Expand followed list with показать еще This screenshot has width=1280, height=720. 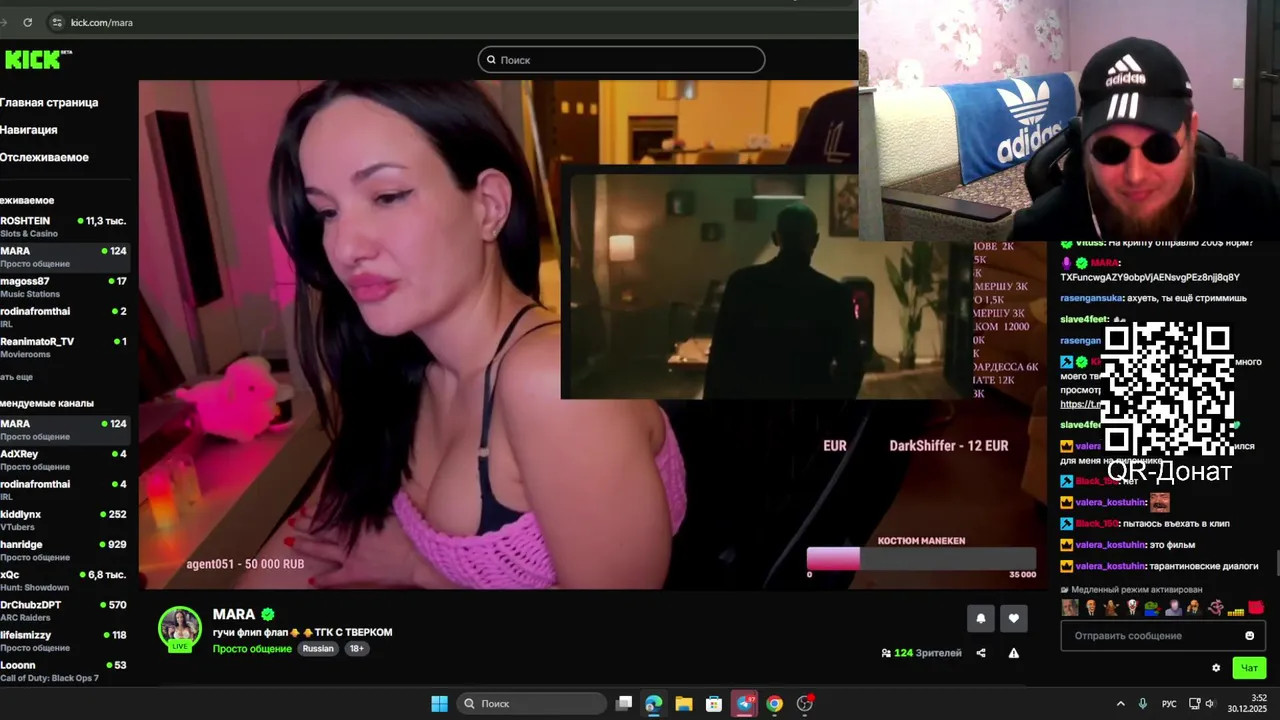pyautogui.click(x=17, y=377)
